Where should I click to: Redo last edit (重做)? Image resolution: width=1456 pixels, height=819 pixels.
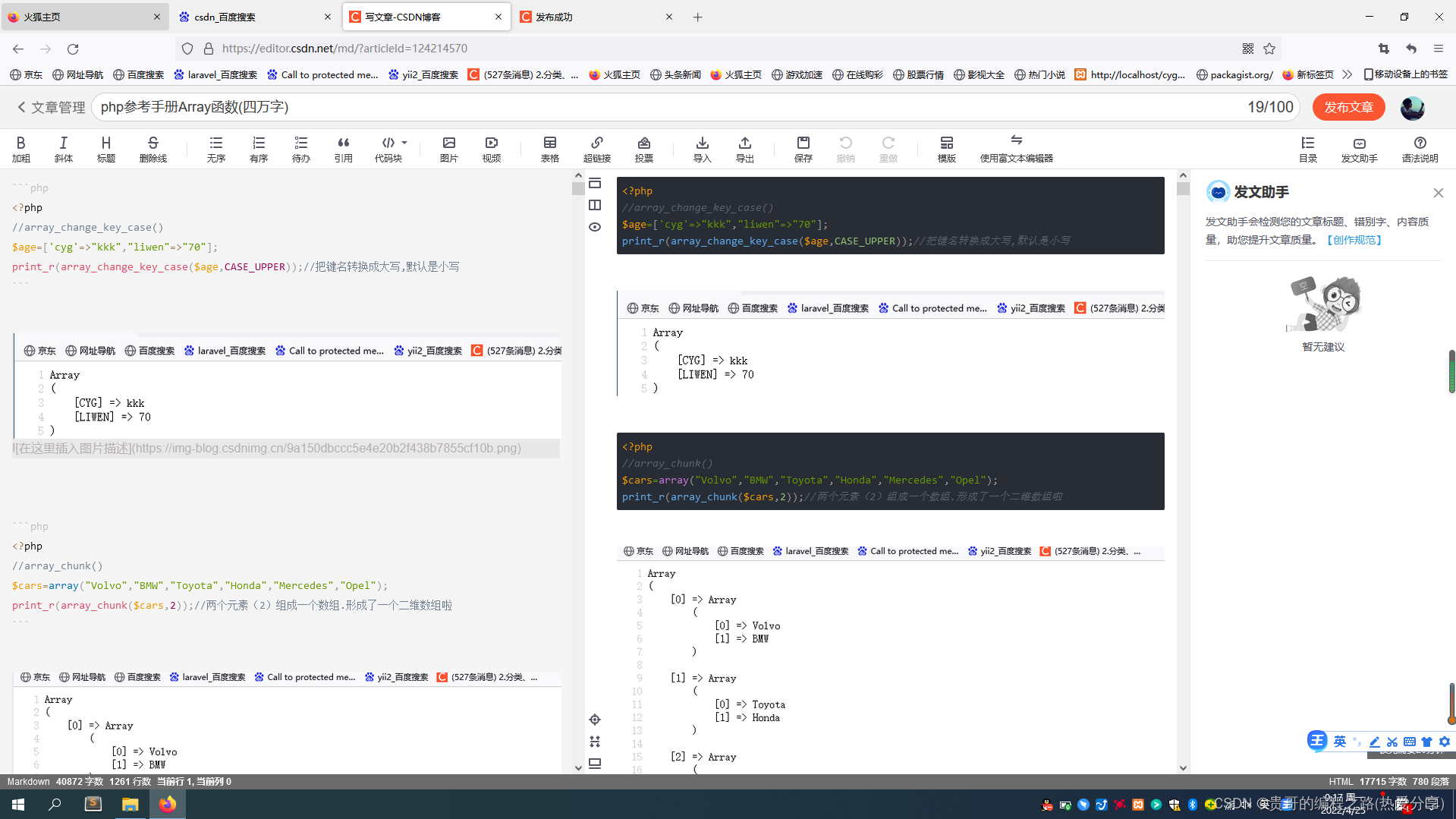(x=888, y=149)
